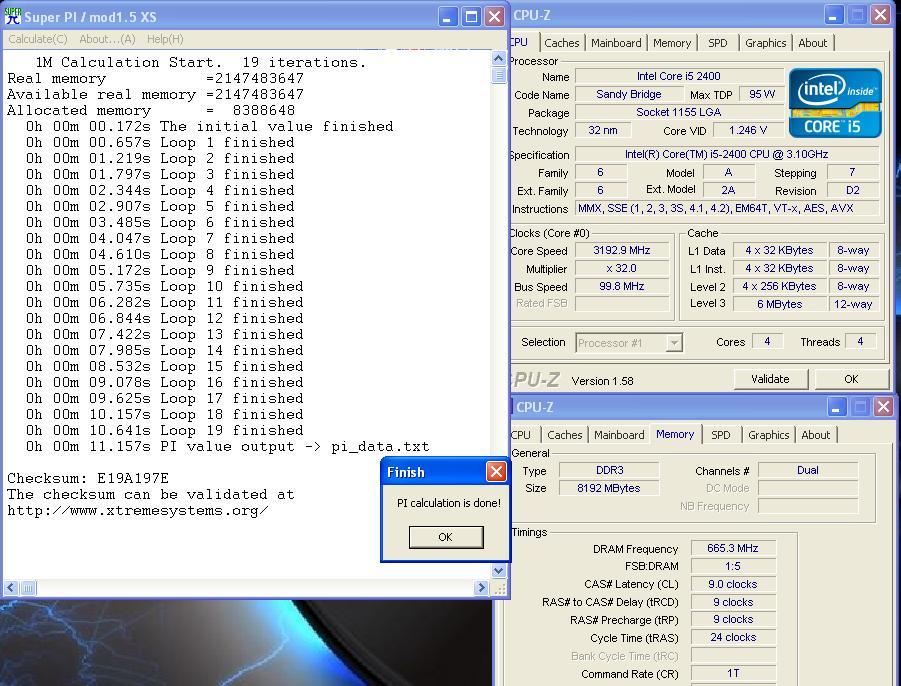Click the Super PI vertical scrollbar thumb
Screen dimensions: 901x686
[498, 75]
